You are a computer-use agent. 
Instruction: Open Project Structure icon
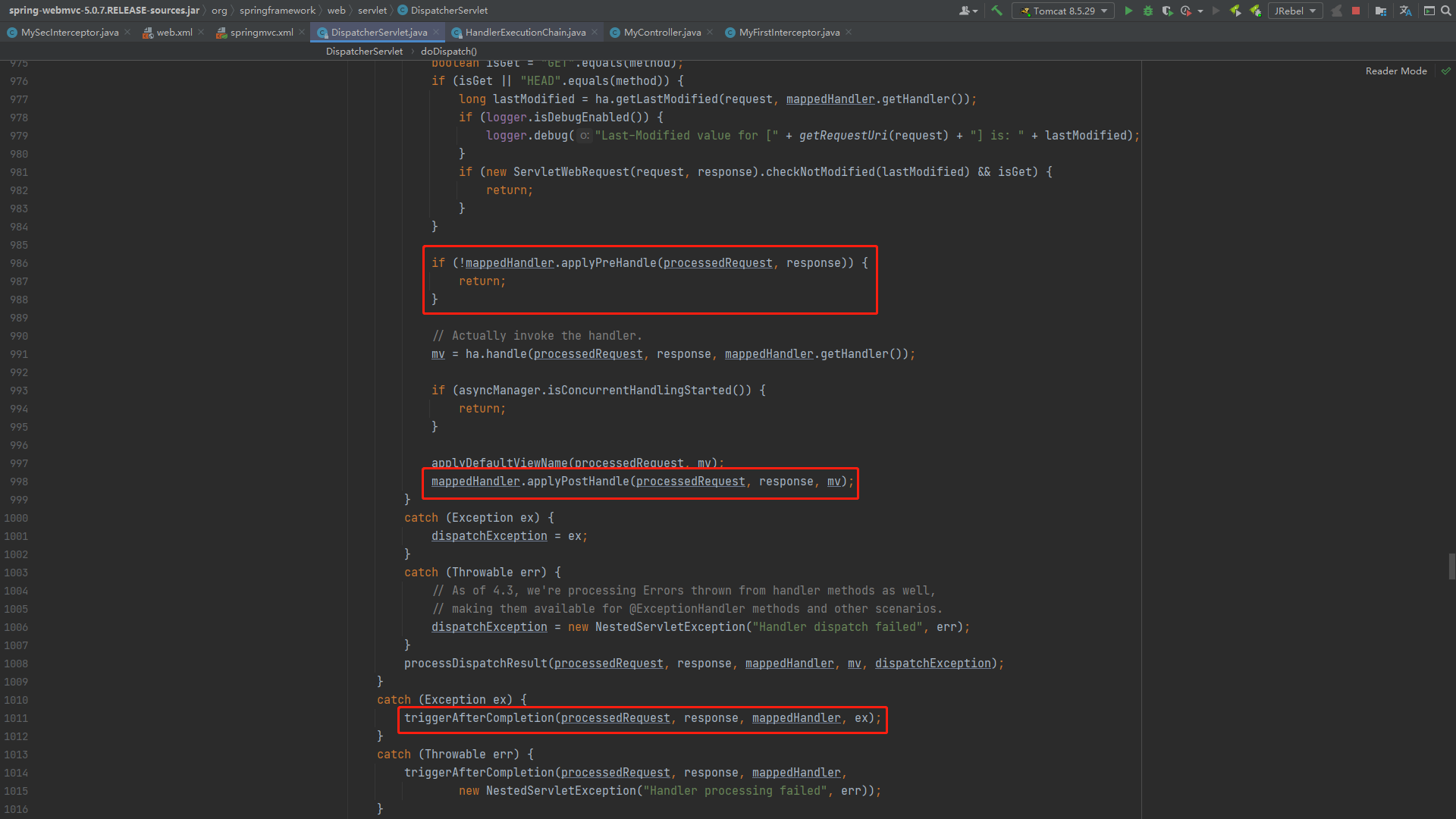pyautogui.click(x=1381, y=11)
